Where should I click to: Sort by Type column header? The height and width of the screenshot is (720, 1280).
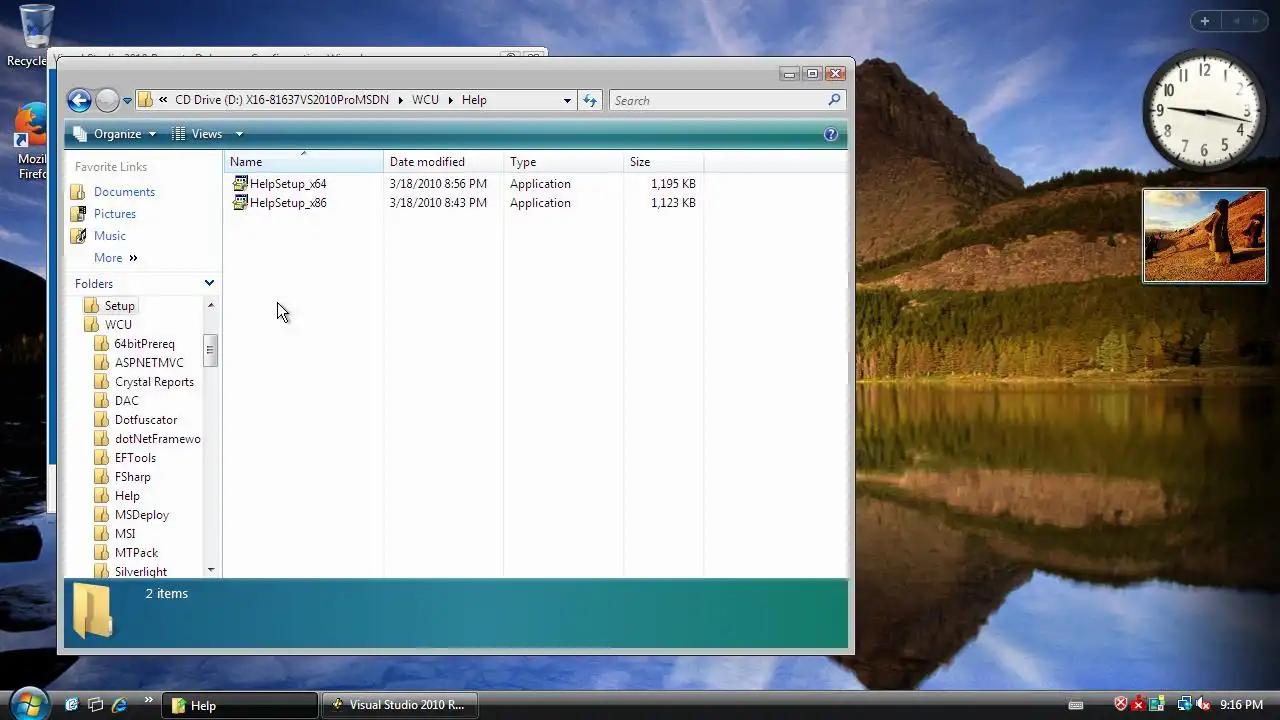pyautogui.click(x=563, y=162)
